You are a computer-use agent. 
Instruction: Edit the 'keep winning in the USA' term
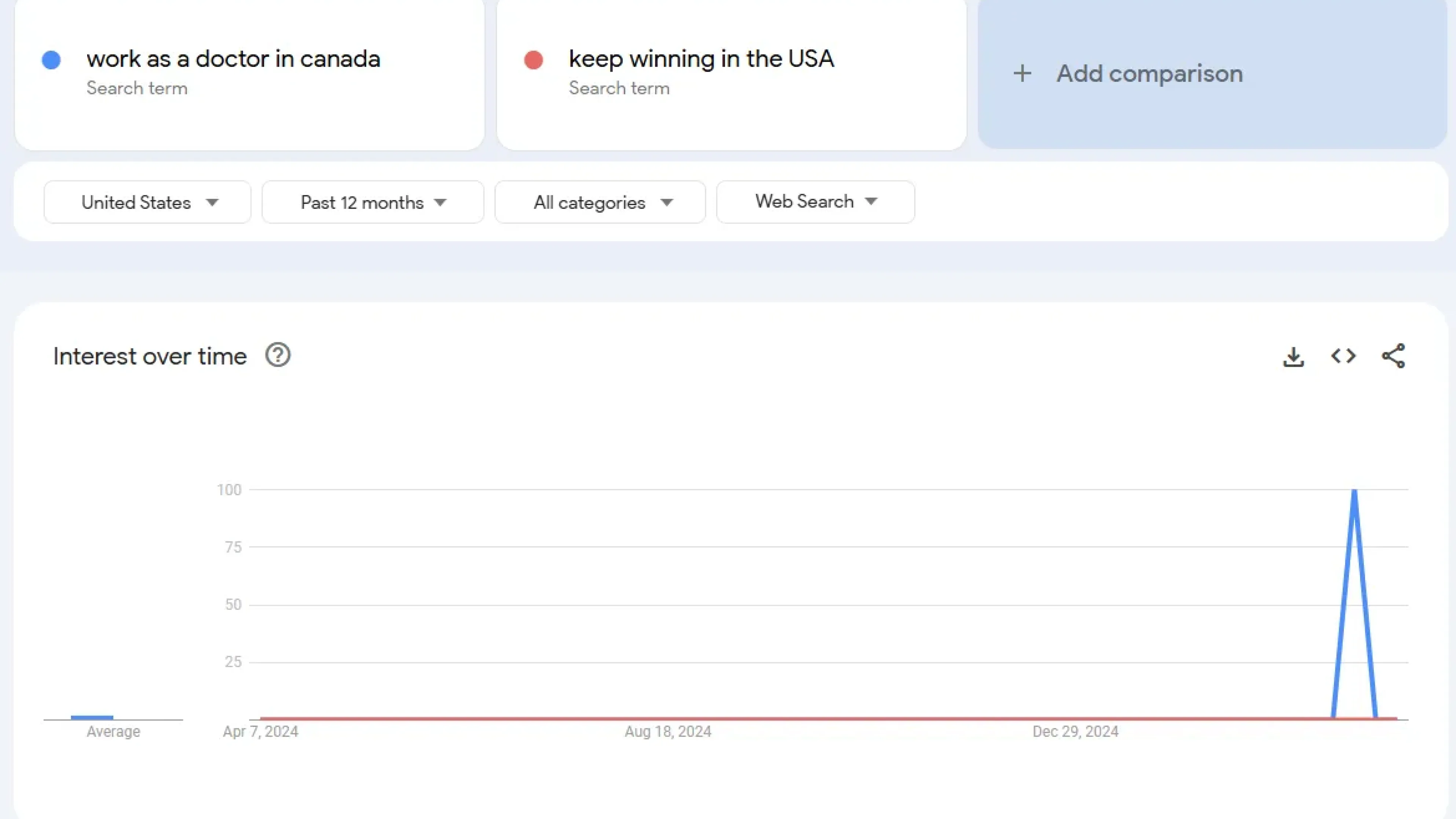701,59
